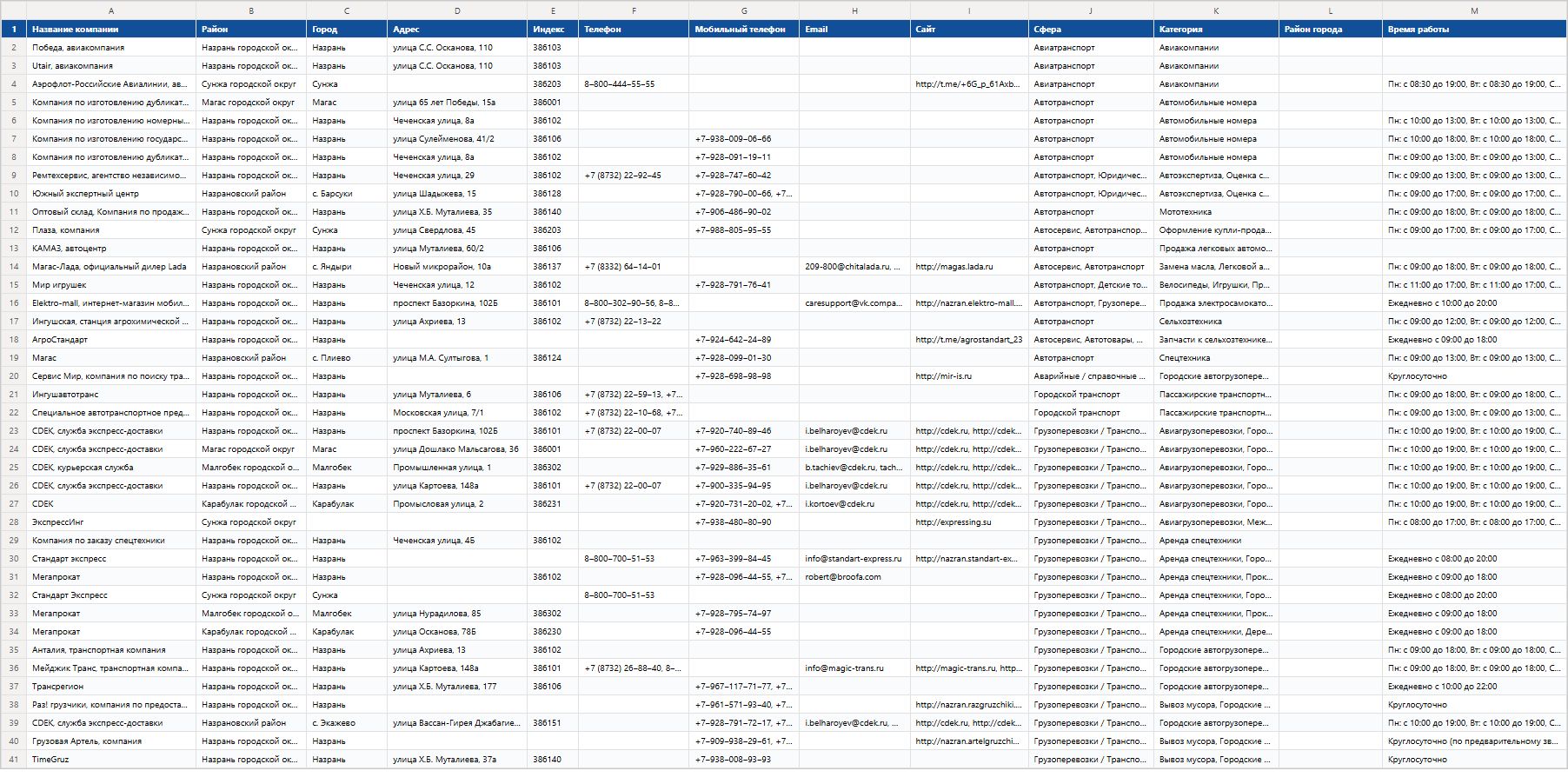Select the city cell 'с. Экажево'
Viewport: 1568px width, 784px height.
tap(347, 723)
